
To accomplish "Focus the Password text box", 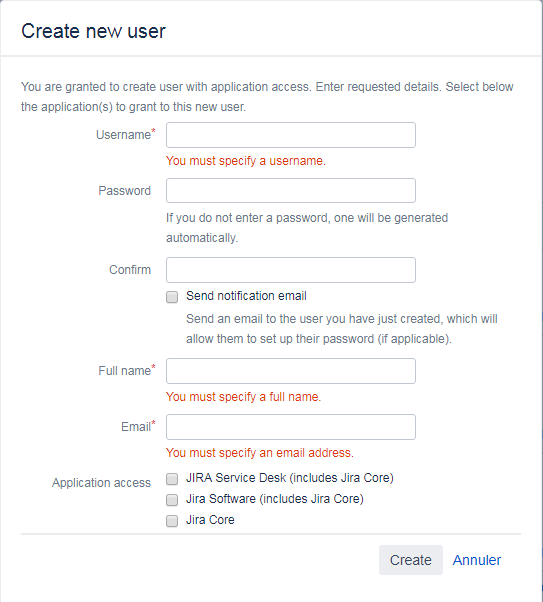I will 291,190.
